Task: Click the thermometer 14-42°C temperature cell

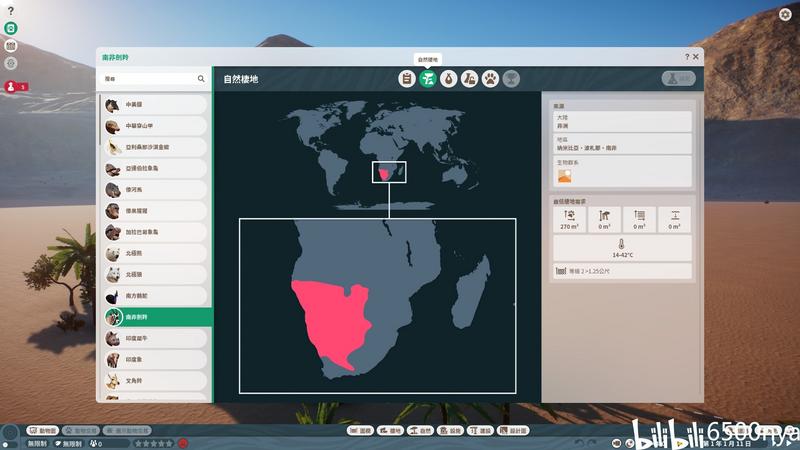Action: pos(622,248)
